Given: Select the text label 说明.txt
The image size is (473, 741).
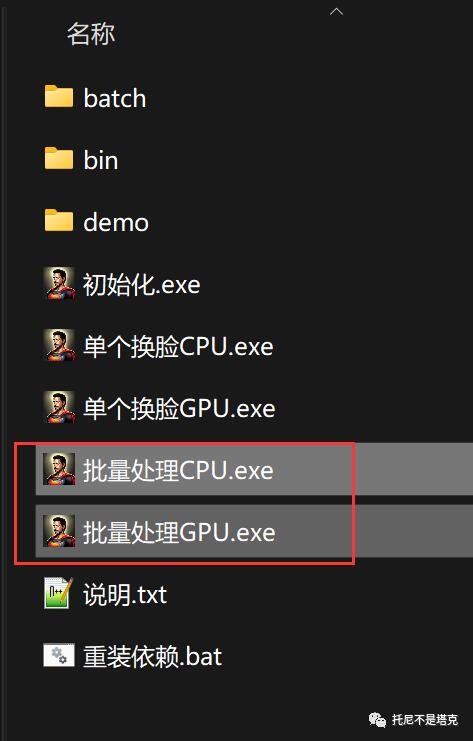Looking at the screenshot, I should click(x=125, y=595).
